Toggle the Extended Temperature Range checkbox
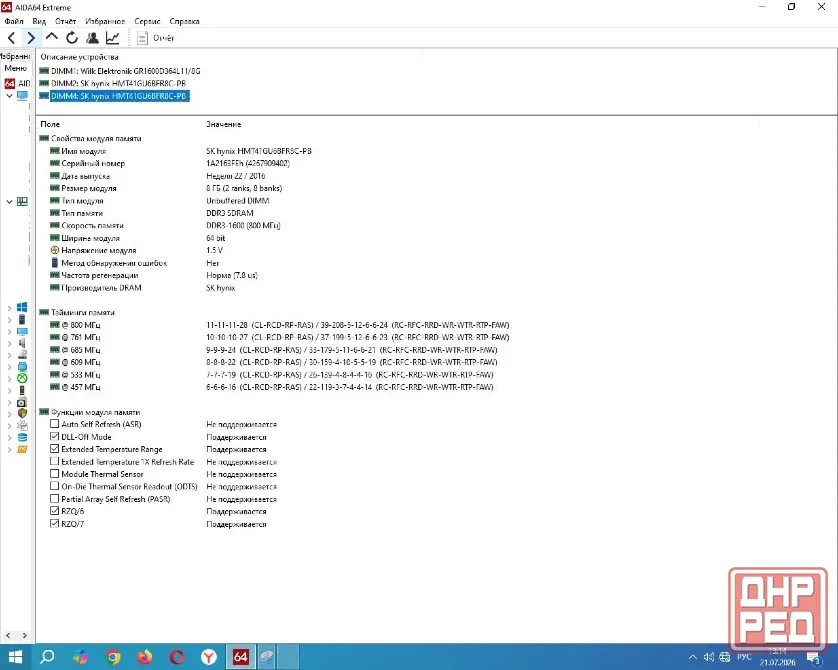This screenshot has height=670, width=838. tap(55, 449)
